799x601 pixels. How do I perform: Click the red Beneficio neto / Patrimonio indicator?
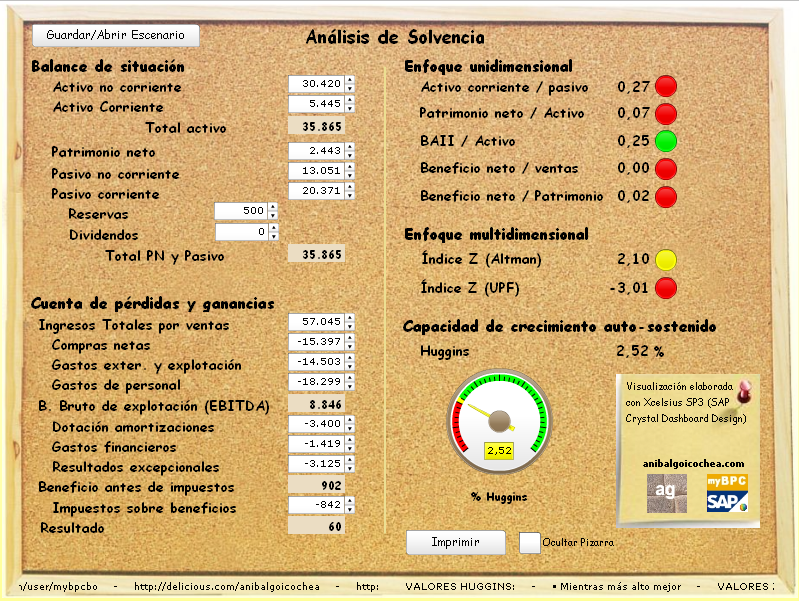pos(665,196)
